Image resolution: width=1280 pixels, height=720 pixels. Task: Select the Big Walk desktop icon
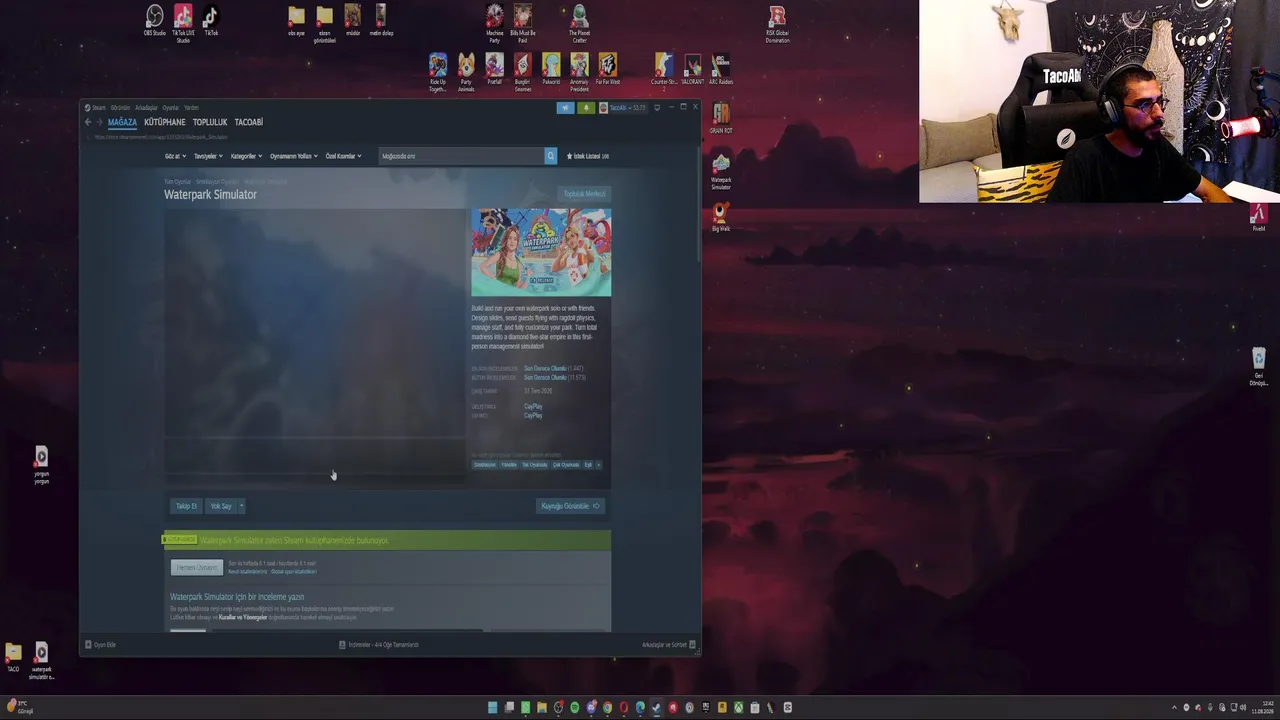pos(721,217)
